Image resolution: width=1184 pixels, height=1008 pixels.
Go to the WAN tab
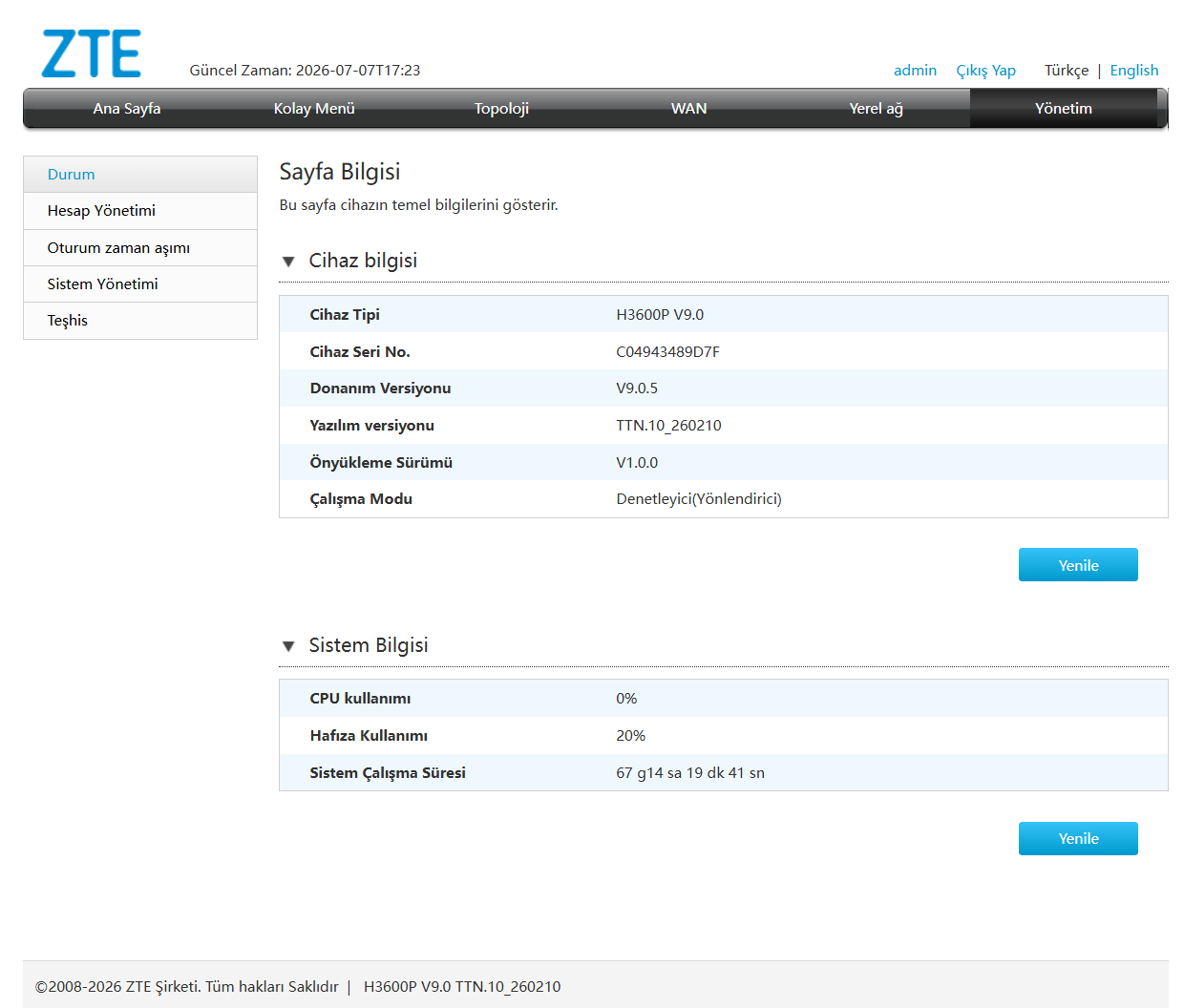689,109
